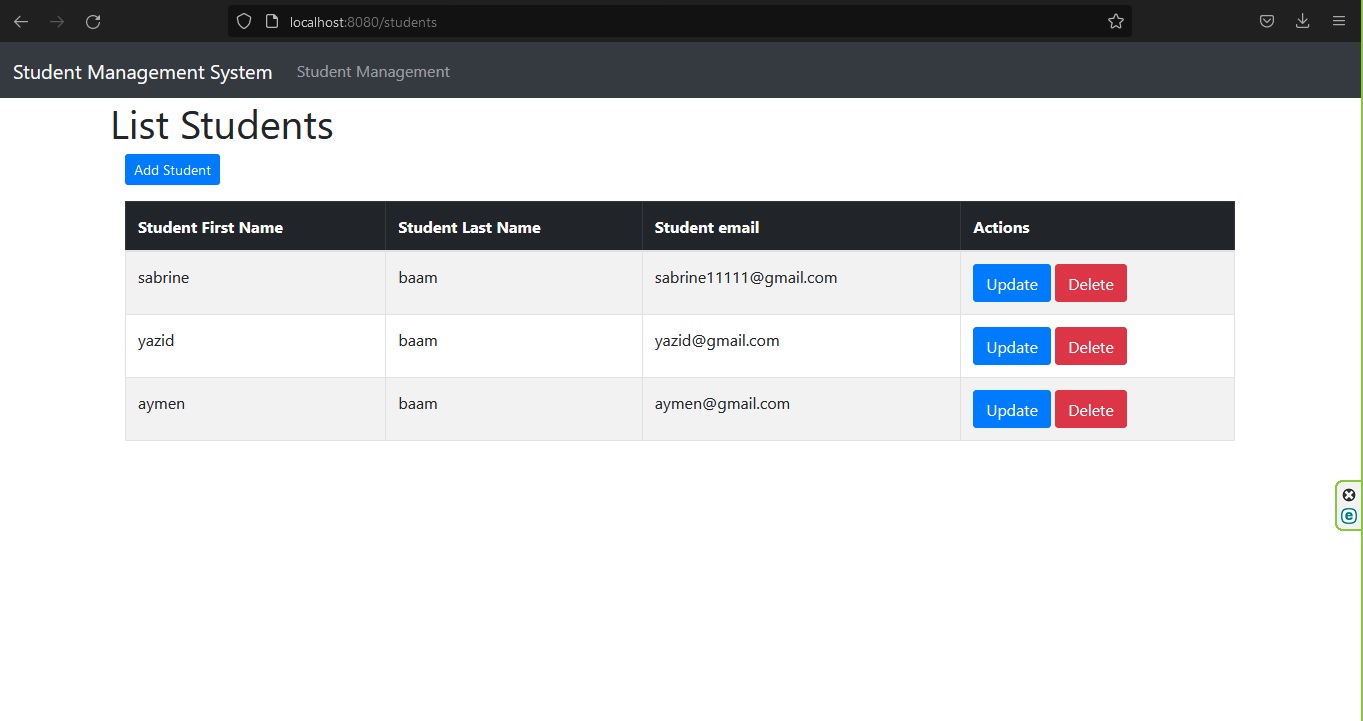Open the Student Management nav link
The height and width of the screenshot is (721, 1363).
[373, 72]
